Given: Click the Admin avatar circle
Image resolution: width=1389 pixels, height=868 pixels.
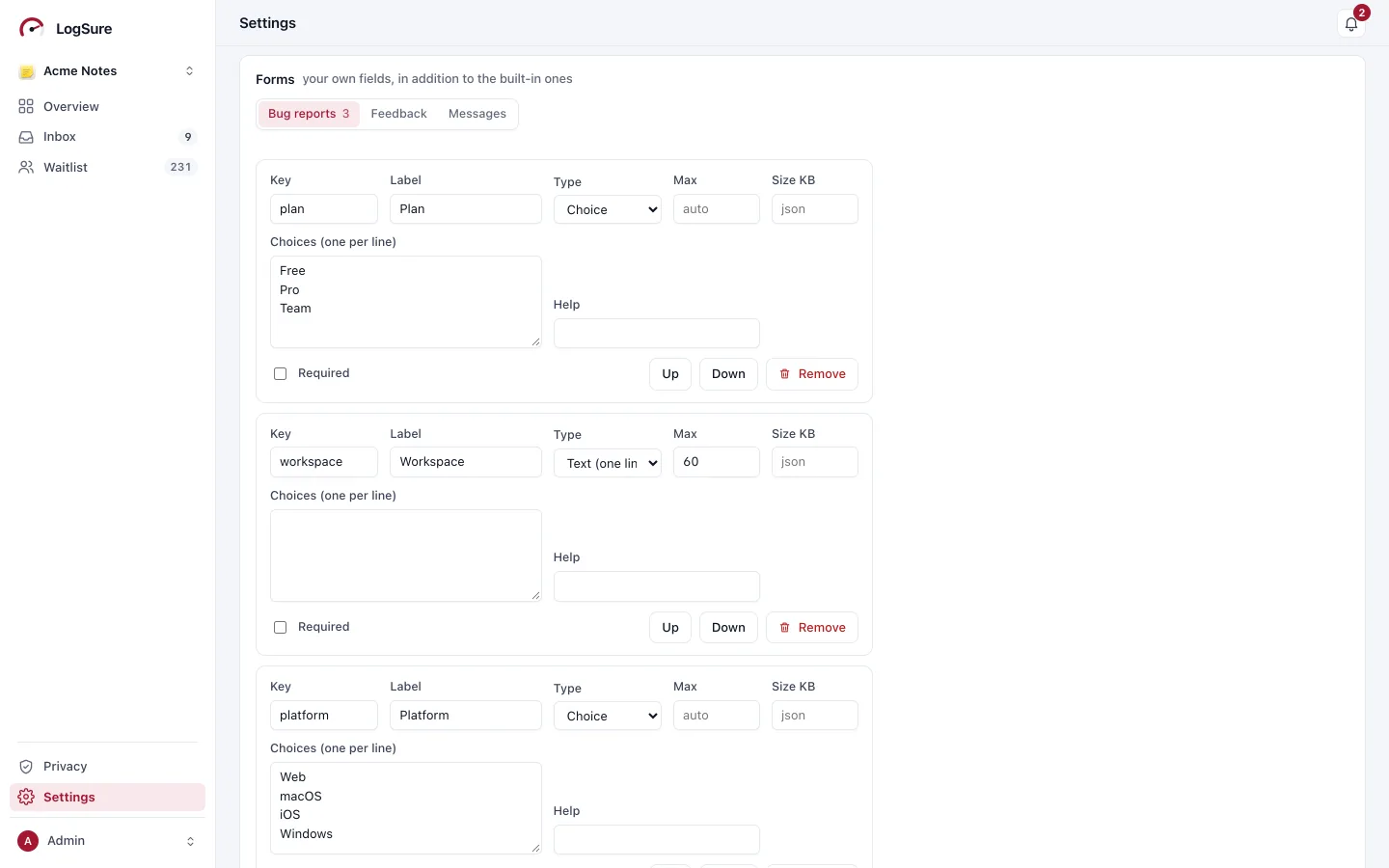Looking at the screenshot, I should tap(28, 841).
